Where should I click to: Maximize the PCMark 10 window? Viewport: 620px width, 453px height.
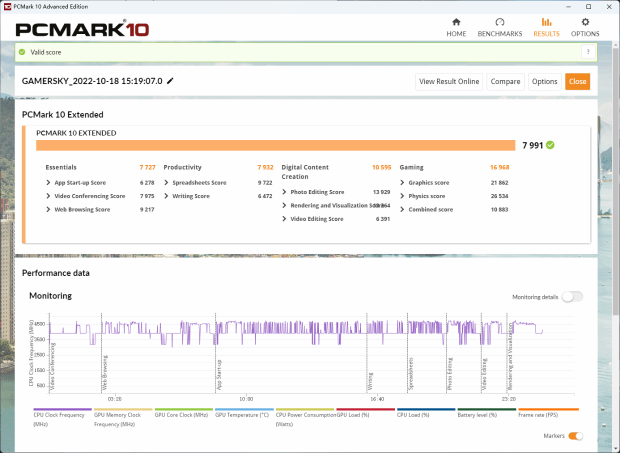point(588,7)
